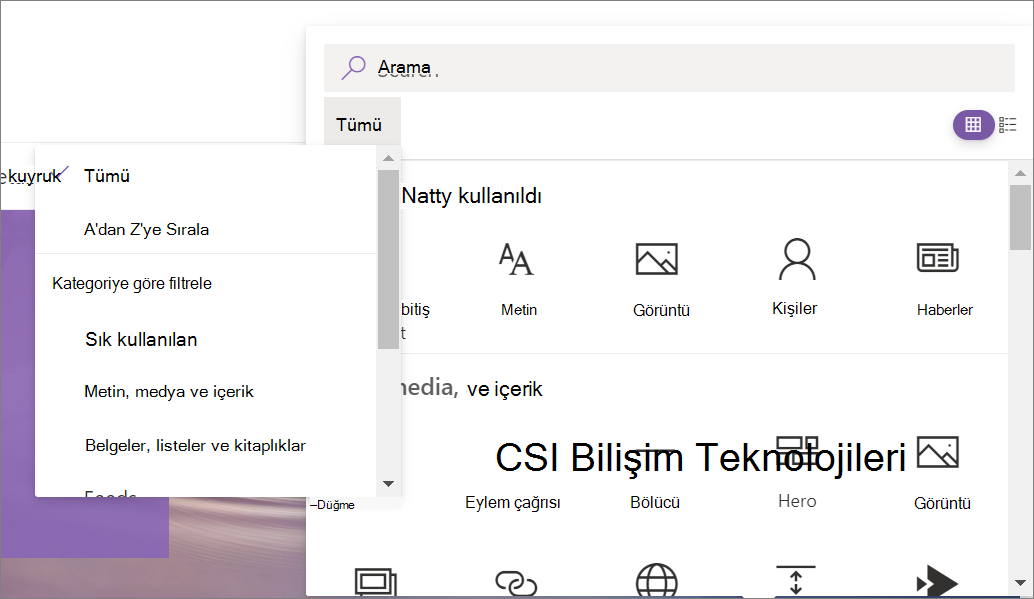The width and height of the screenshot is (1034, 599).
Task: Add the Bölücü web part
Action: click(x=655, y=503)
